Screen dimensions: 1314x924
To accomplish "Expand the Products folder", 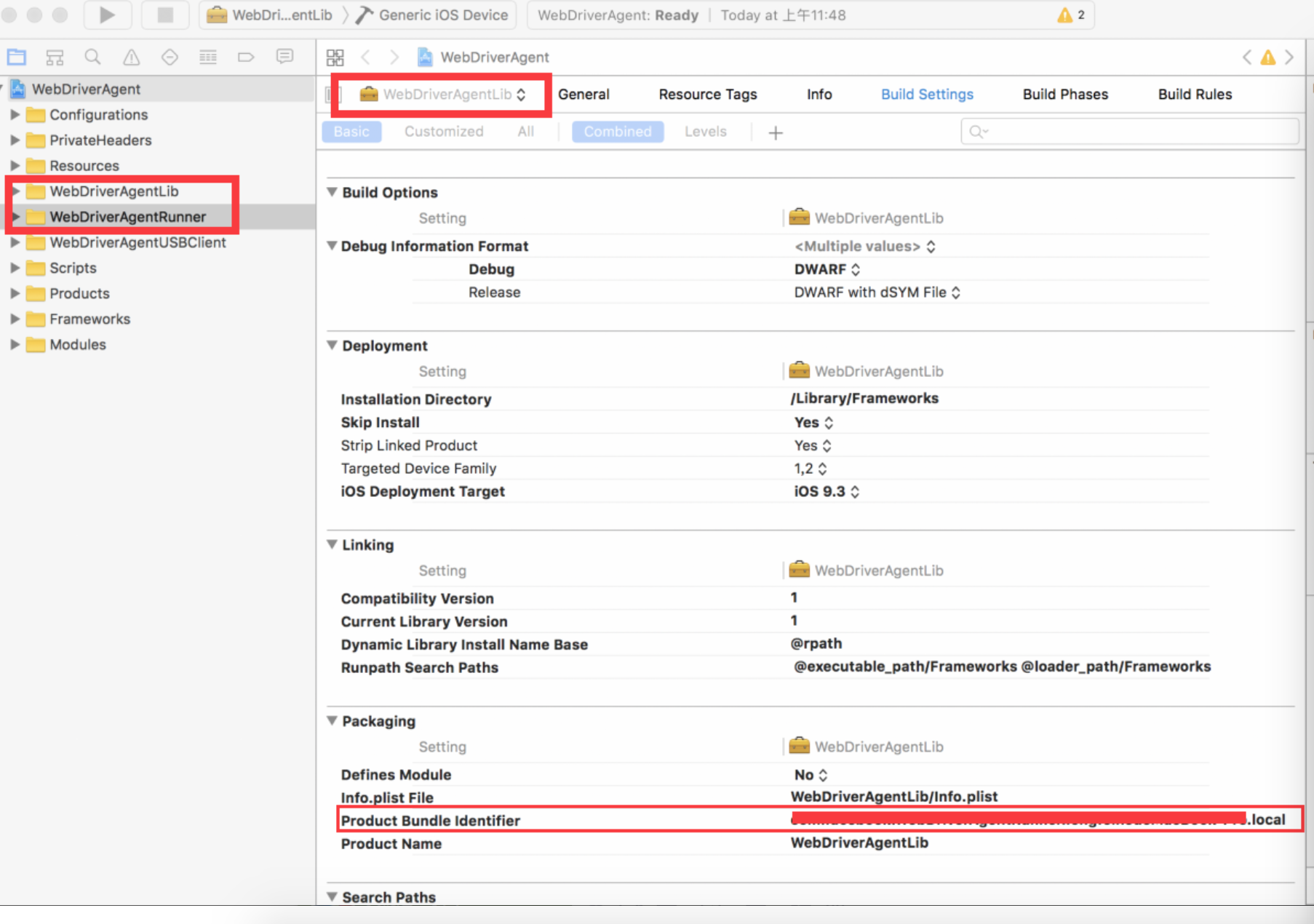I will pyautogui.click(x=15, y=293).
